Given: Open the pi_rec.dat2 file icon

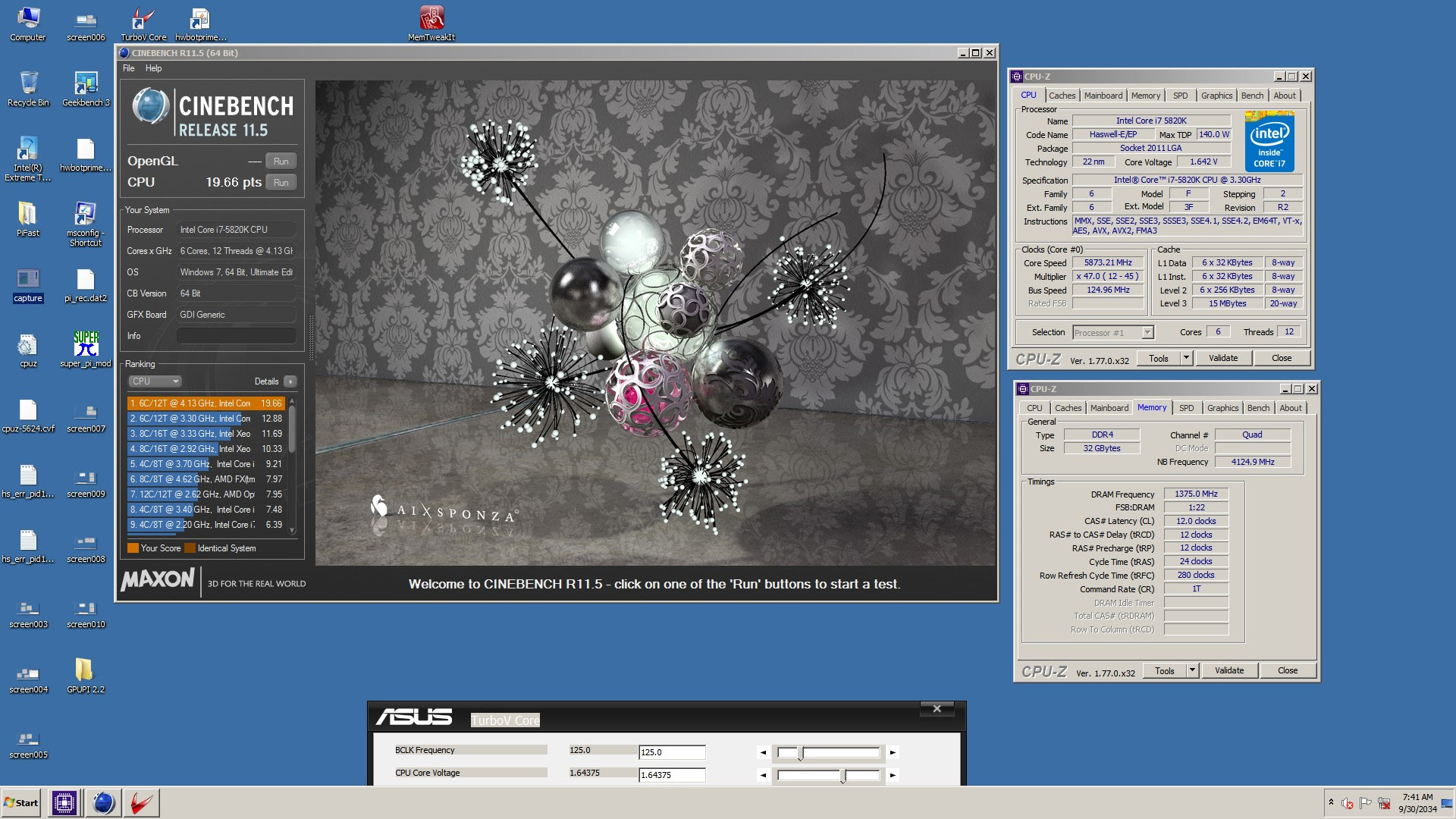Looking at the screenshot, I should click(x=86, y=285).
